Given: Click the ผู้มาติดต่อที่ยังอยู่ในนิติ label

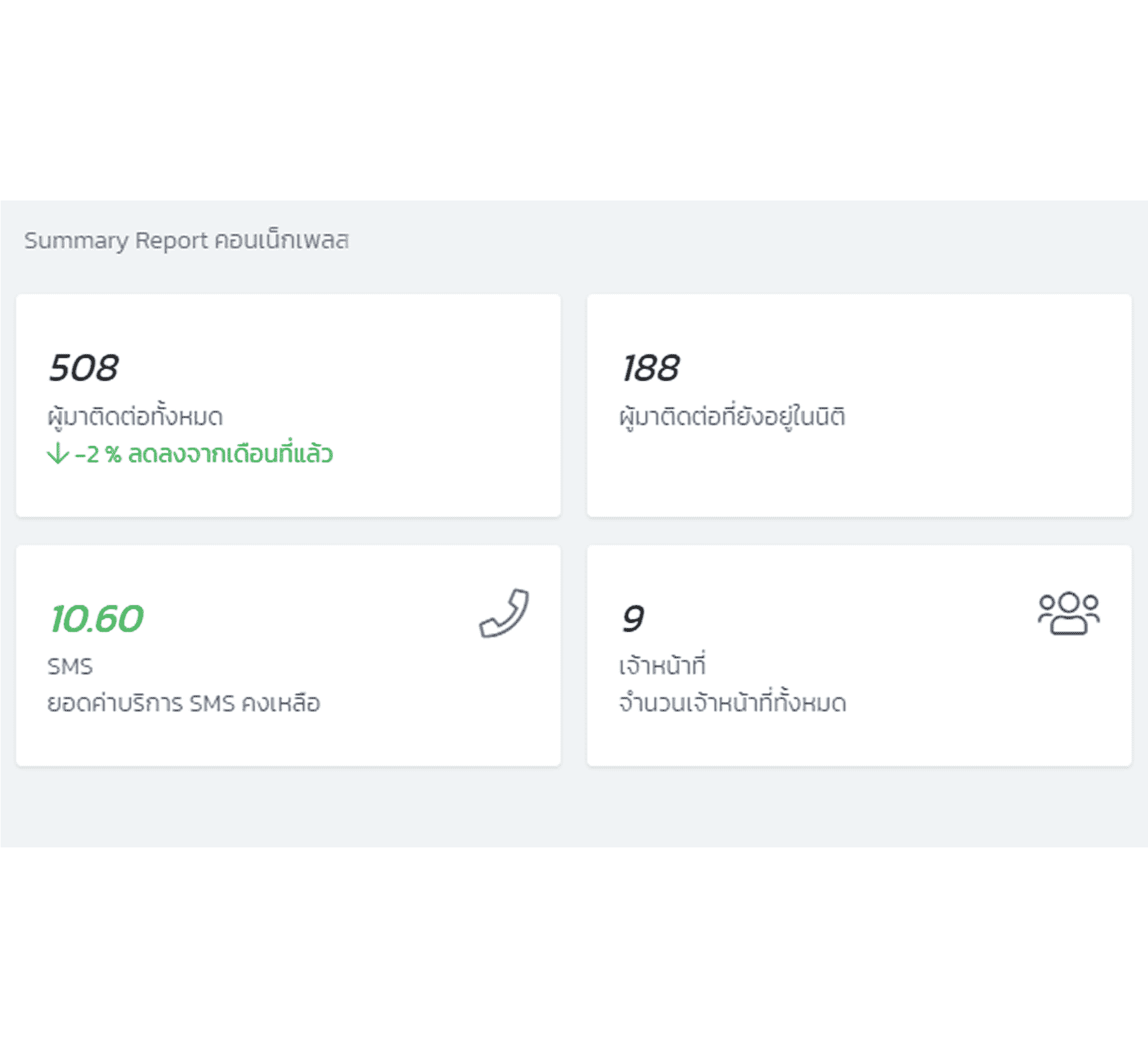Looking at the screenshot, I should (732, 417).
